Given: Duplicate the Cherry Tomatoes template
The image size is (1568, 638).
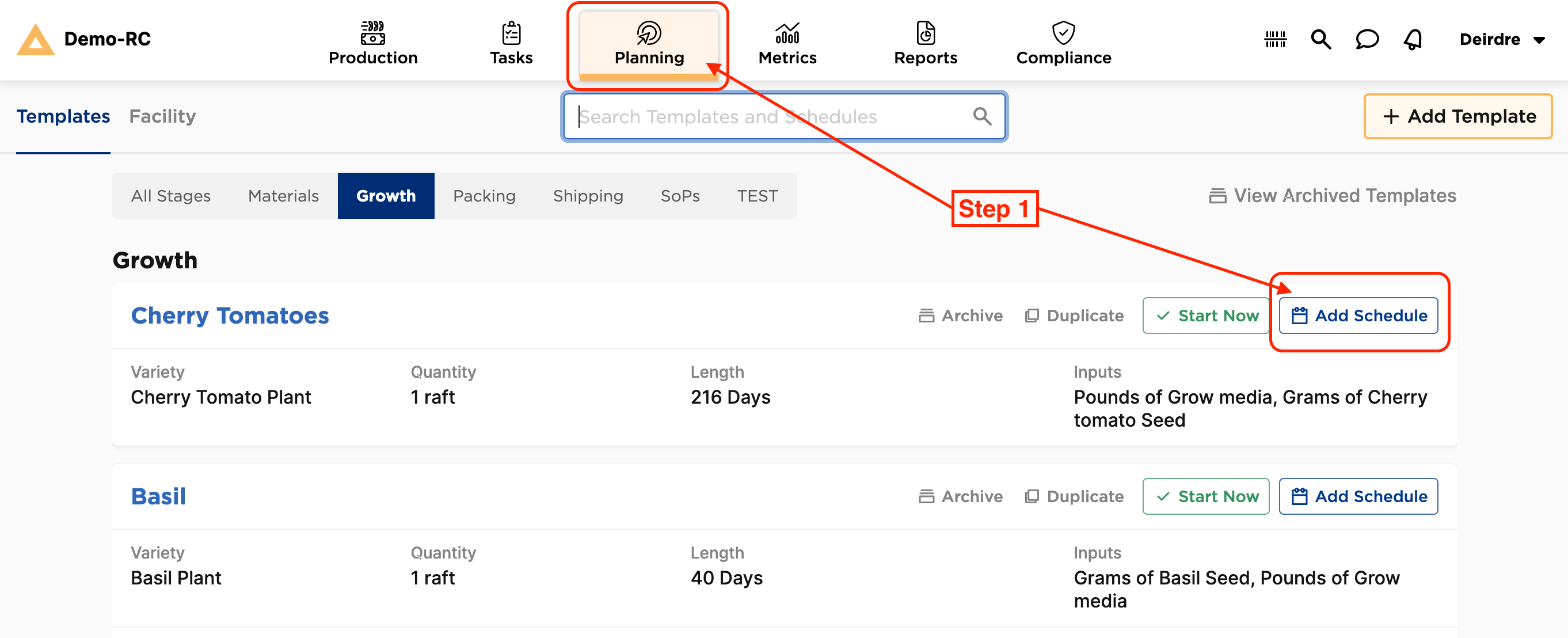Looking at the screenshot, I should coord(1074,316).
